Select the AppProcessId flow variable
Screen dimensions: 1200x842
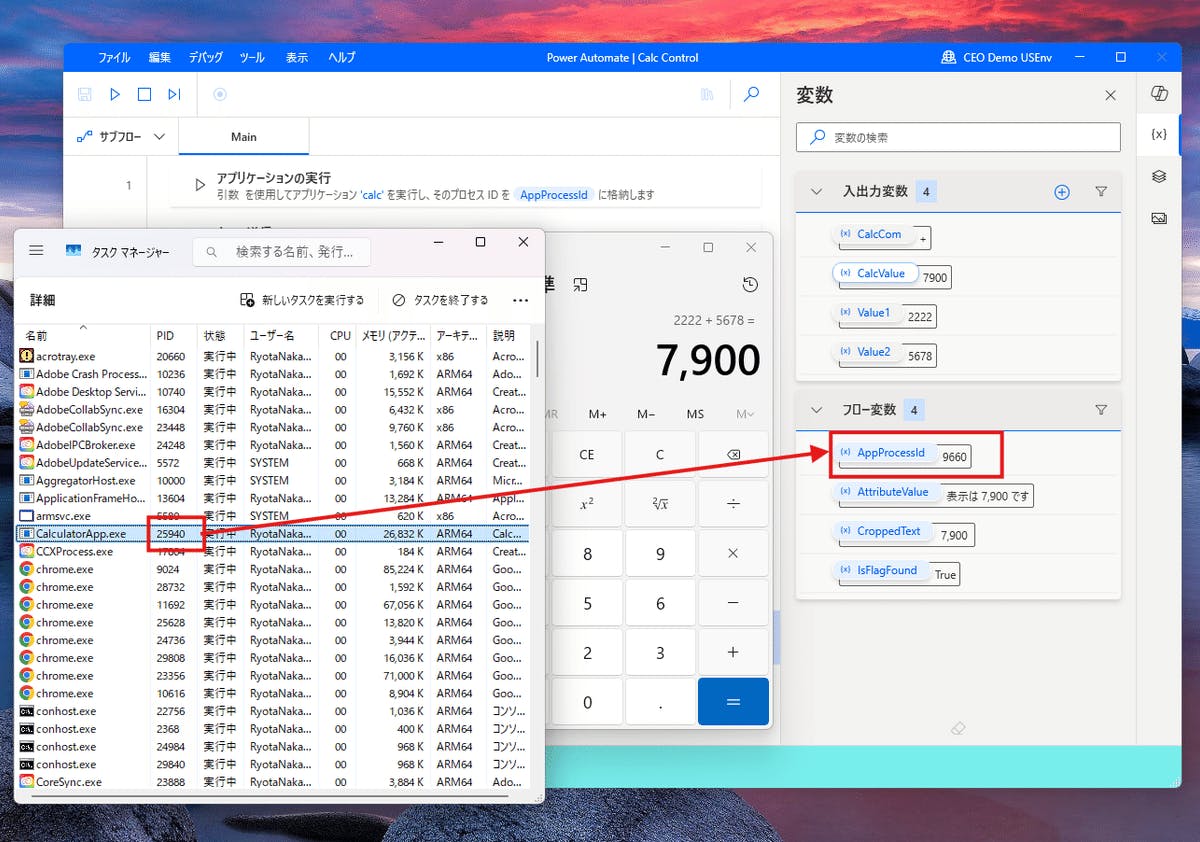tap(884, 453)
